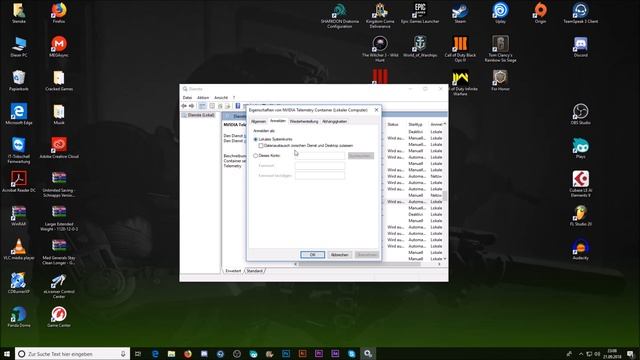The width and height of the screenshot is (640, 360).
Task: Open Firefox desktop shortcut
Action: 59,13
